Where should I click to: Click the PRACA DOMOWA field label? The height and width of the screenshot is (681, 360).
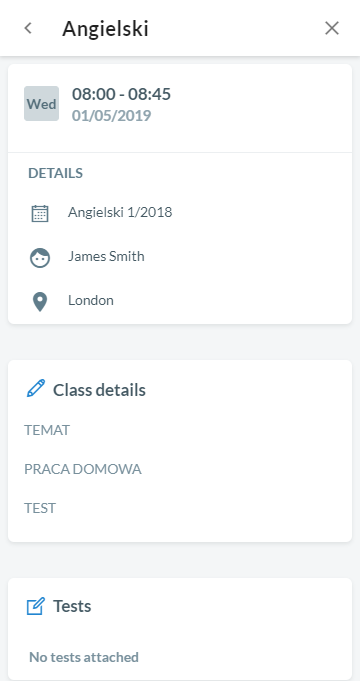pos(83,469)
